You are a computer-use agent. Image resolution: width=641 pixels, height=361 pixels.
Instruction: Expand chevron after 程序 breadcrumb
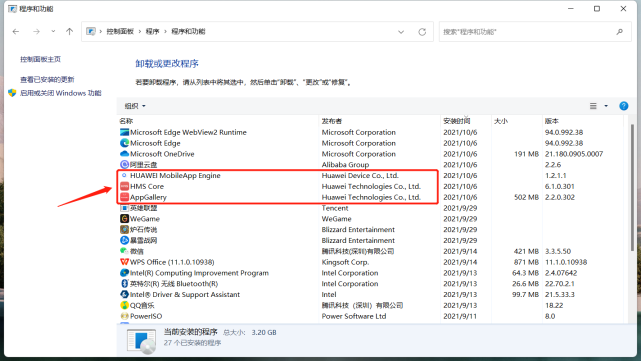[165, 31]
